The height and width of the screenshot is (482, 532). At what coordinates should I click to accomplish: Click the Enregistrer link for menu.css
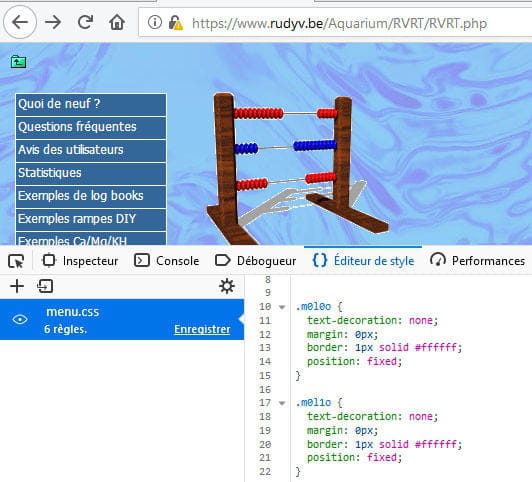202,329
